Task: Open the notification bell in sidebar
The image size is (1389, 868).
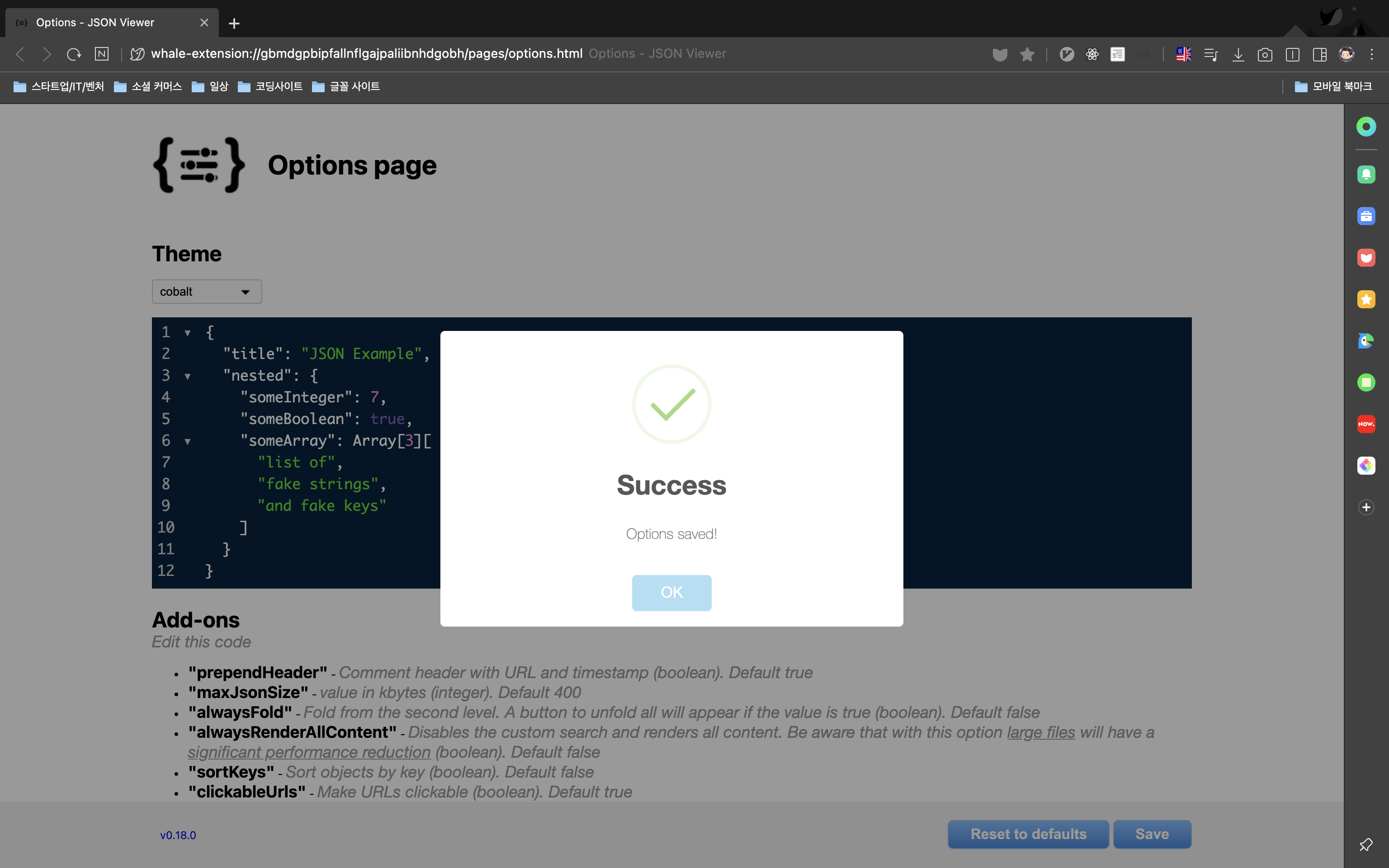Action: pos(1365,175)
